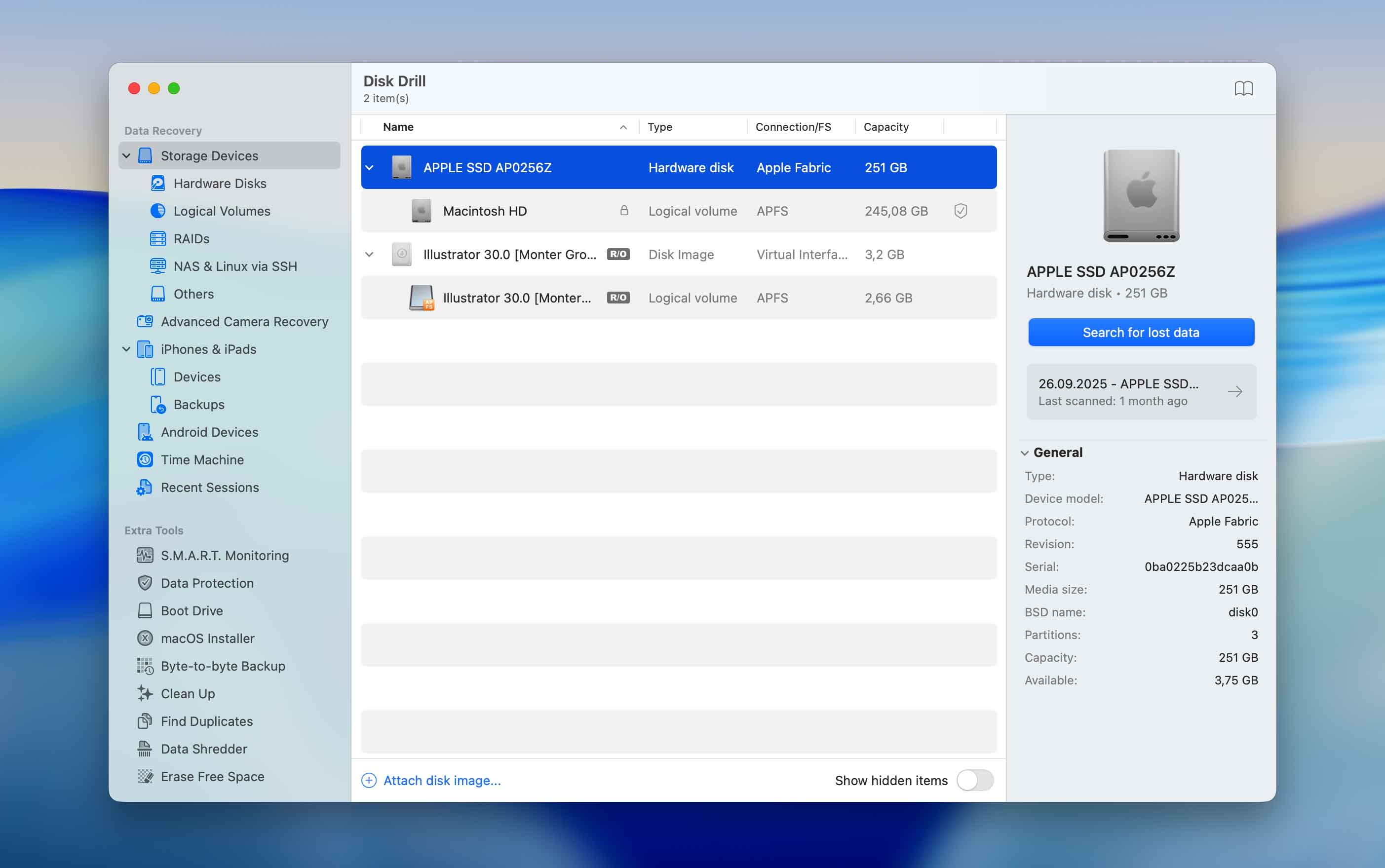Collapse the Illustrator 30.0 disk image row
This screenshot has width=1385, height=868.
(x=369, y=254)
